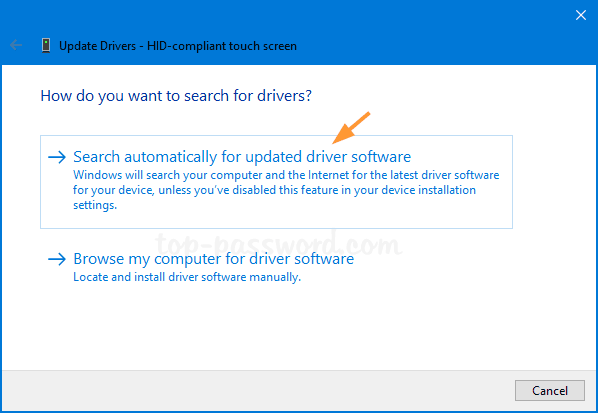Click the back arrow in the title bar

pyautogui.click(x=16, y=45)
